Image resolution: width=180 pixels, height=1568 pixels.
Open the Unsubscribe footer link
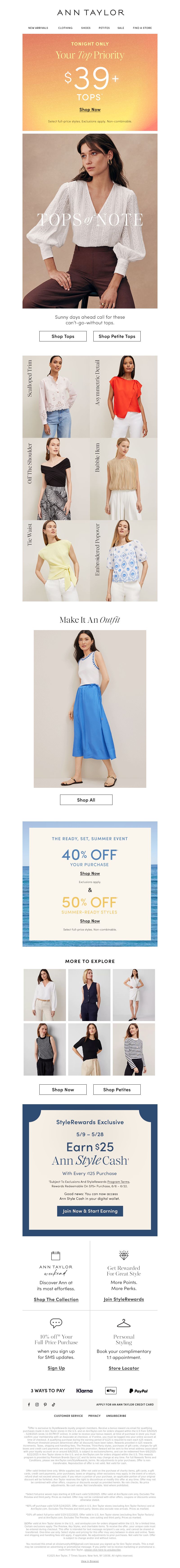point(116,1416)
